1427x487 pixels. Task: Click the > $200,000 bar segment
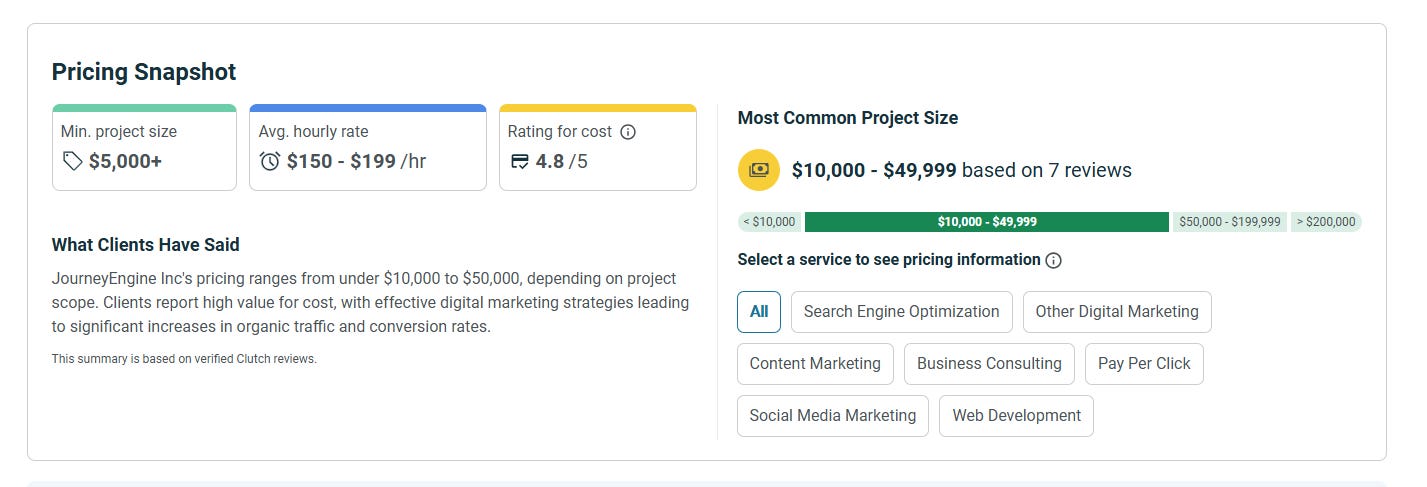[1326, 222]
